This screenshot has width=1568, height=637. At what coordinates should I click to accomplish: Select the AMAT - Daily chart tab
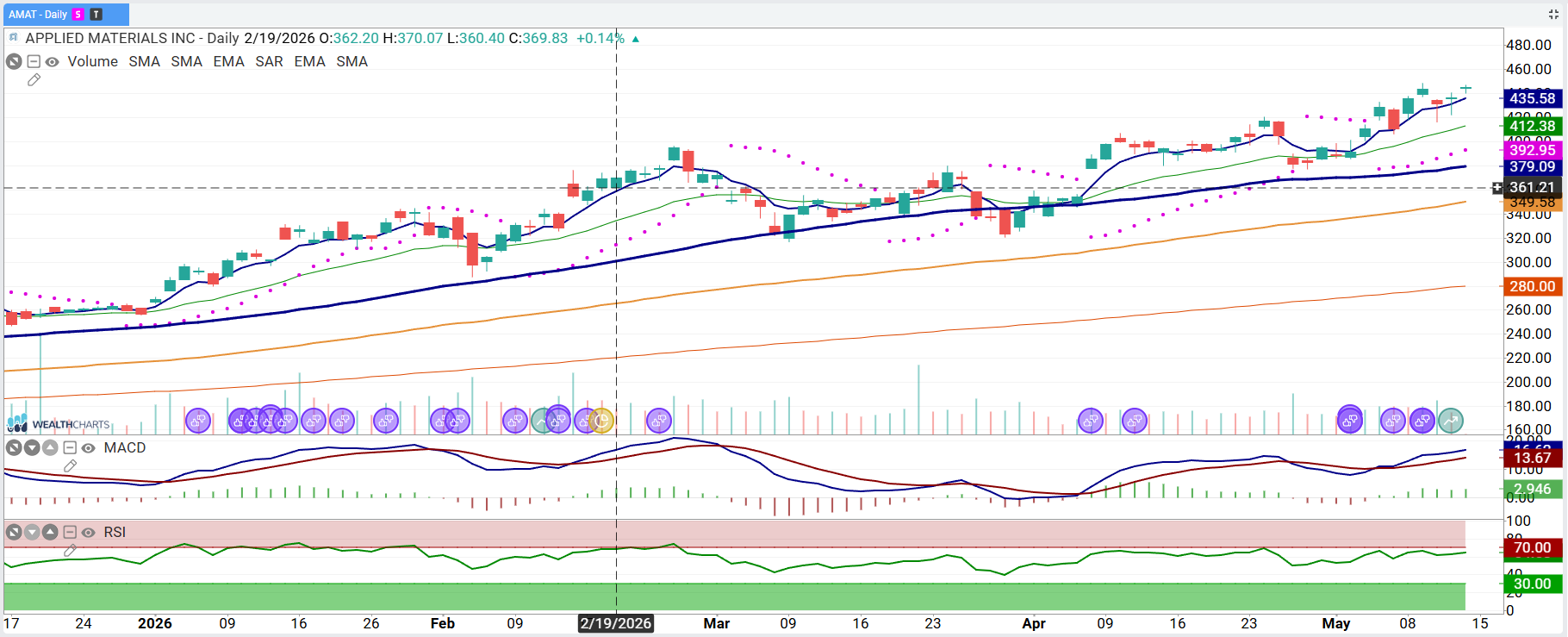click(65, 14)
